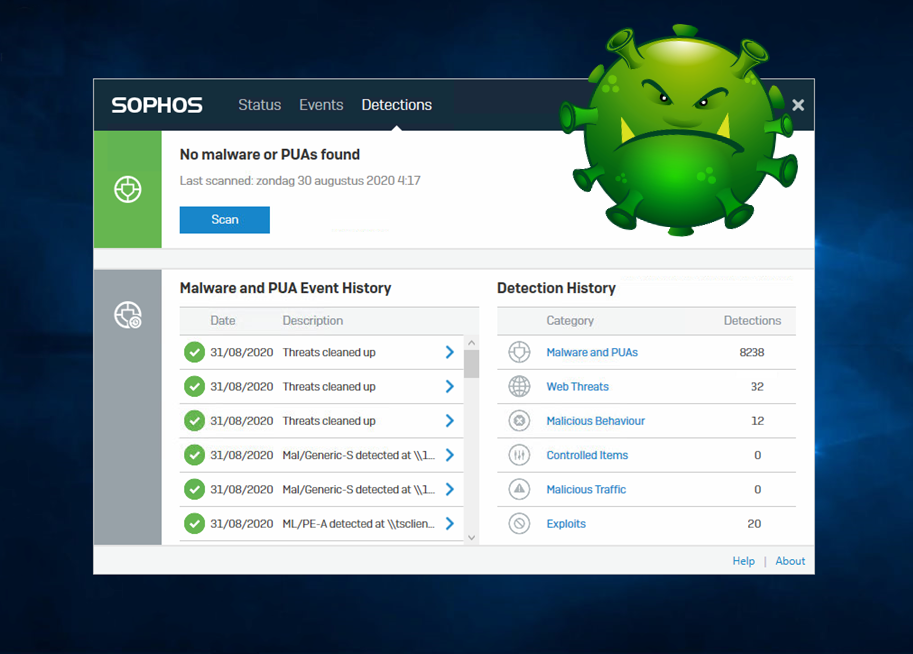
Task: Click the Malware and PUAs category icon
Action: [519, 352]
